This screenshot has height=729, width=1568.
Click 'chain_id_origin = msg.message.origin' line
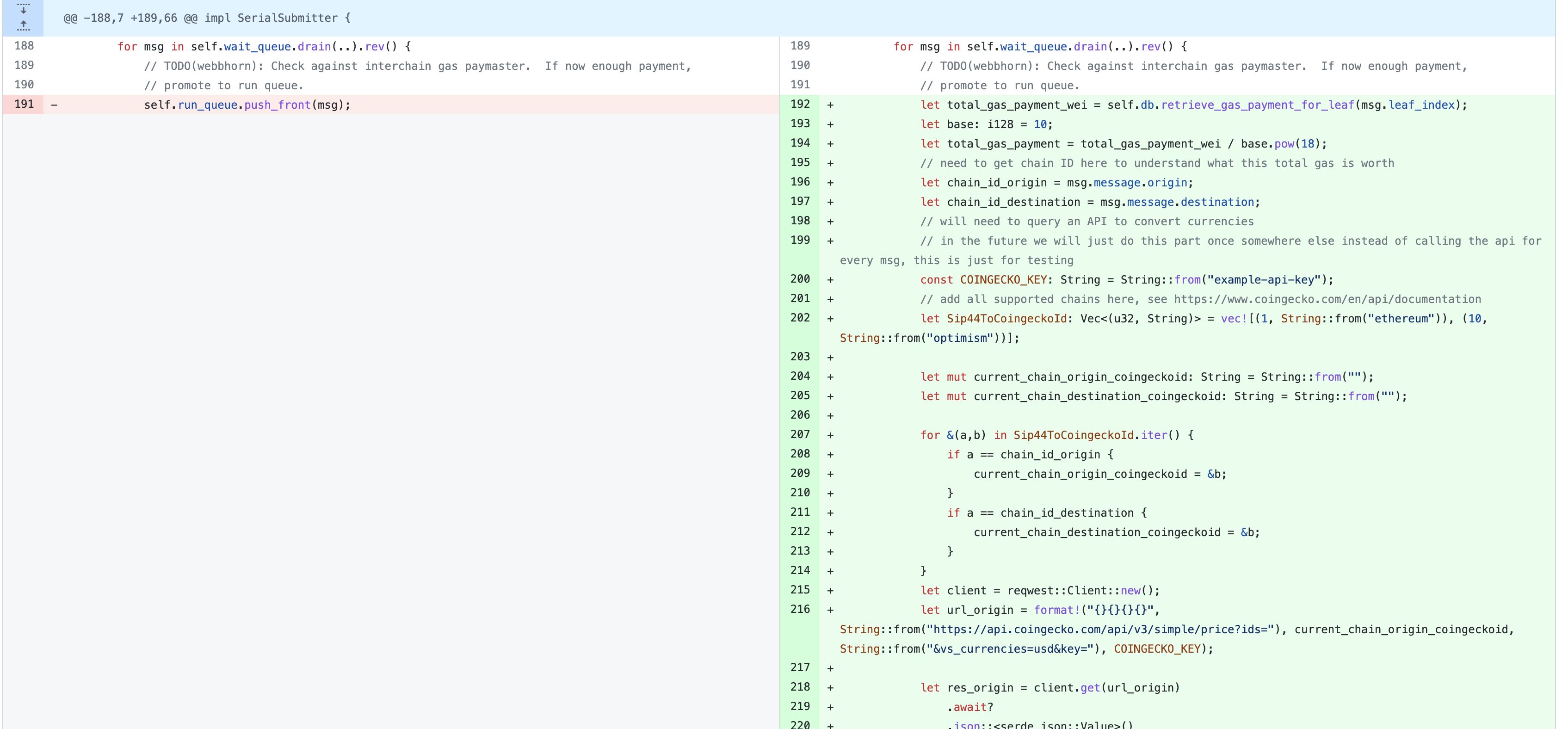1057,183
